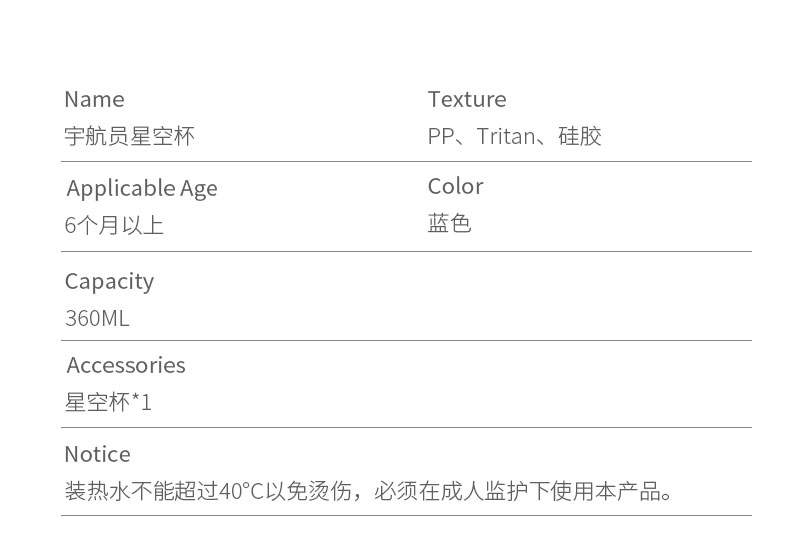Select the 蓝色 color value
The height and width of the screenshot is (552, 790).
point(449,223)
